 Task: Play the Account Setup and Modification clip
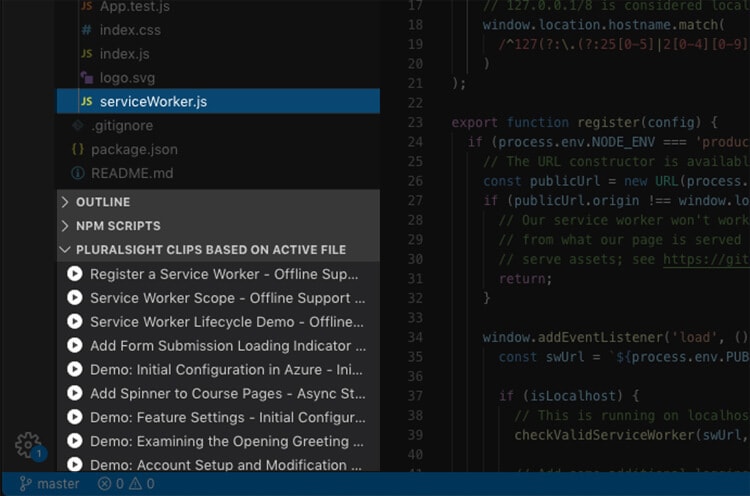pyautogui.click(x=75, y=464)
